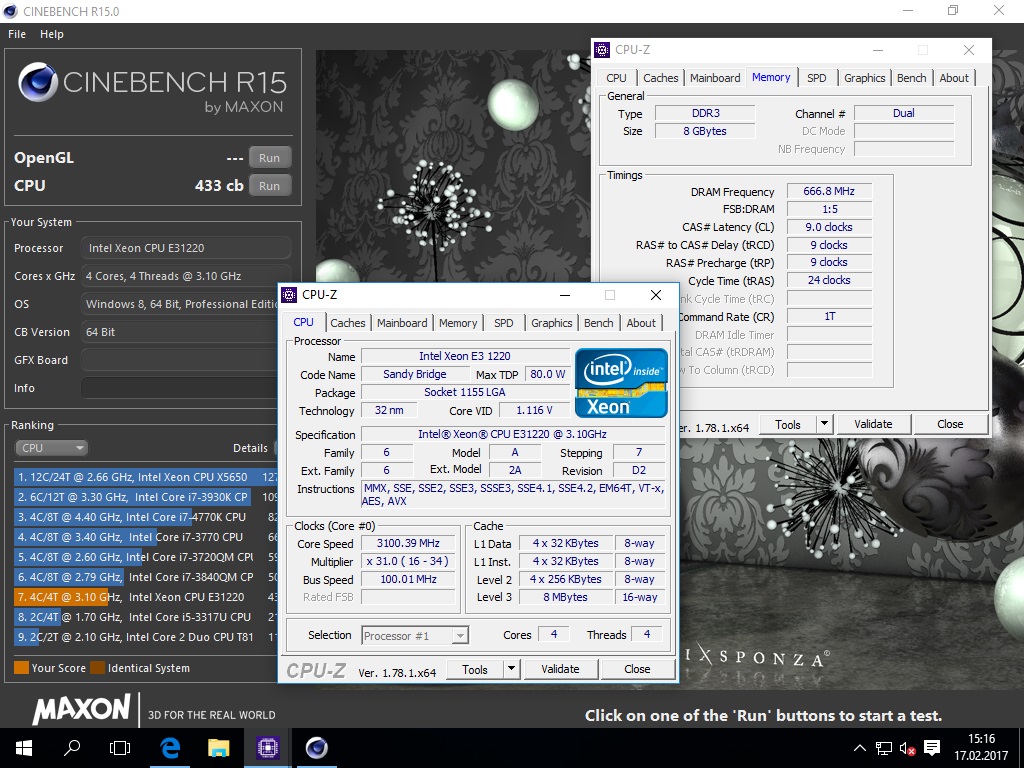Click the GFX Board field
Screen dimensions: 1024x768
tap(180, 360)
